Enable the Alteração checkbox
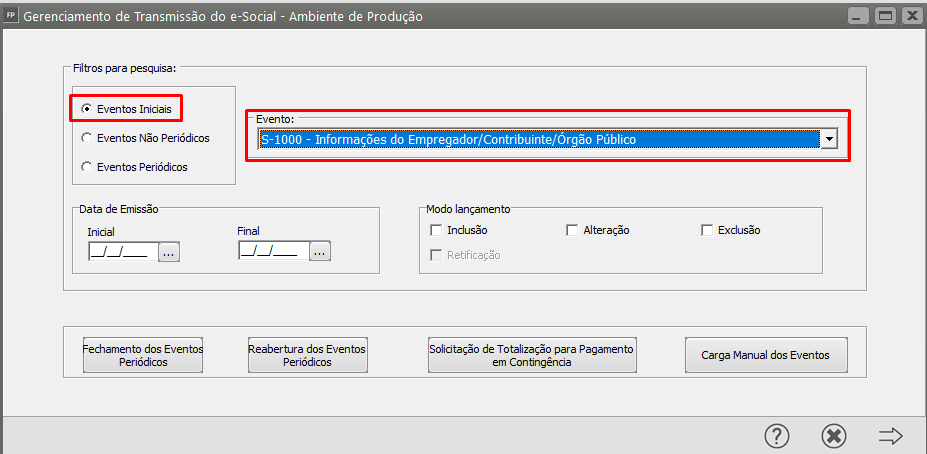The width and height of the screenshot is (927, 454). coord(572,230)
